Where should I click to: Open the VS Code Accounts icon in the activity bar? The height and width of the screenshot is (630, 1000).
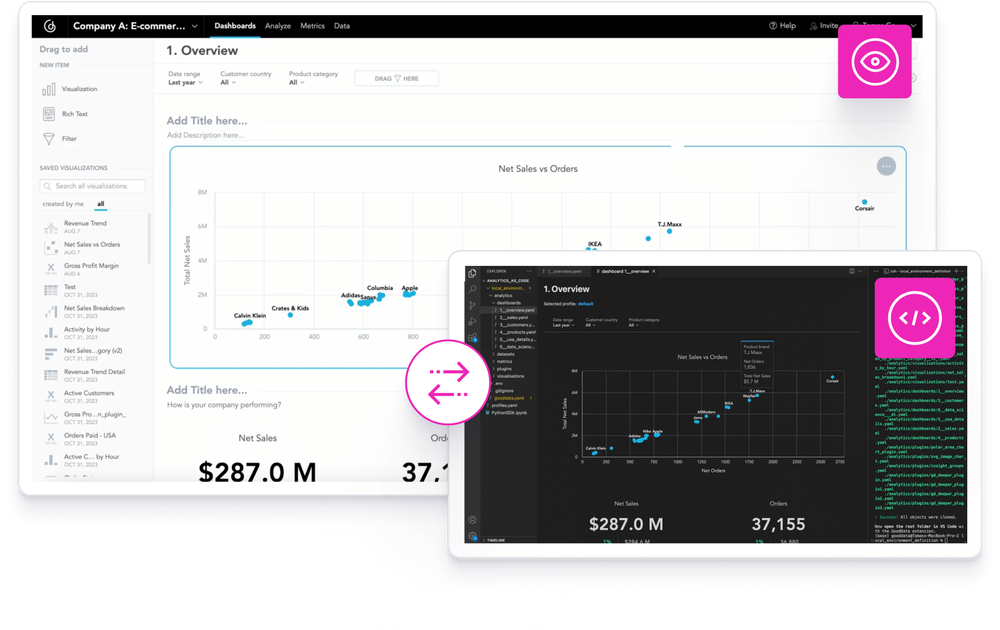(473, 520)
